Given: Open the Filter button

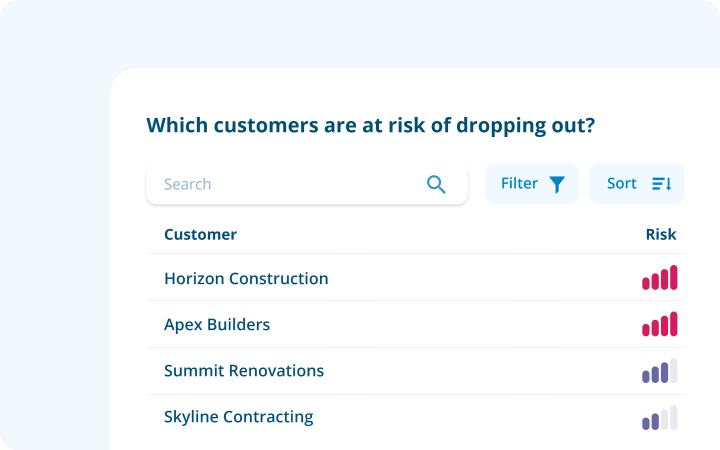Looking at the screenshot, I should point(532,184).
